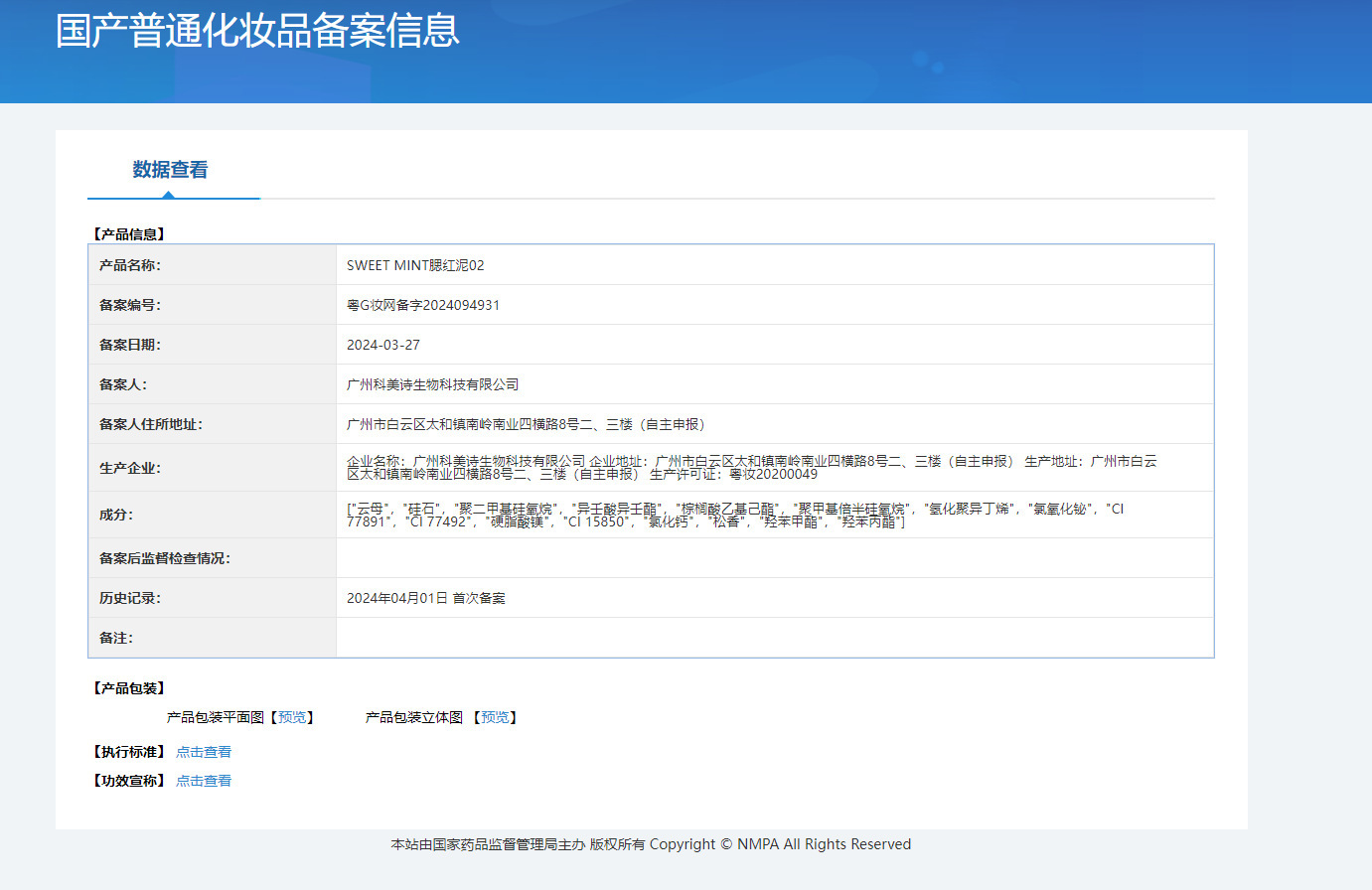Click the 【执行标准】 label
Image resolution: width=1372 pixels, height=890 pixels.
point(129,752)
